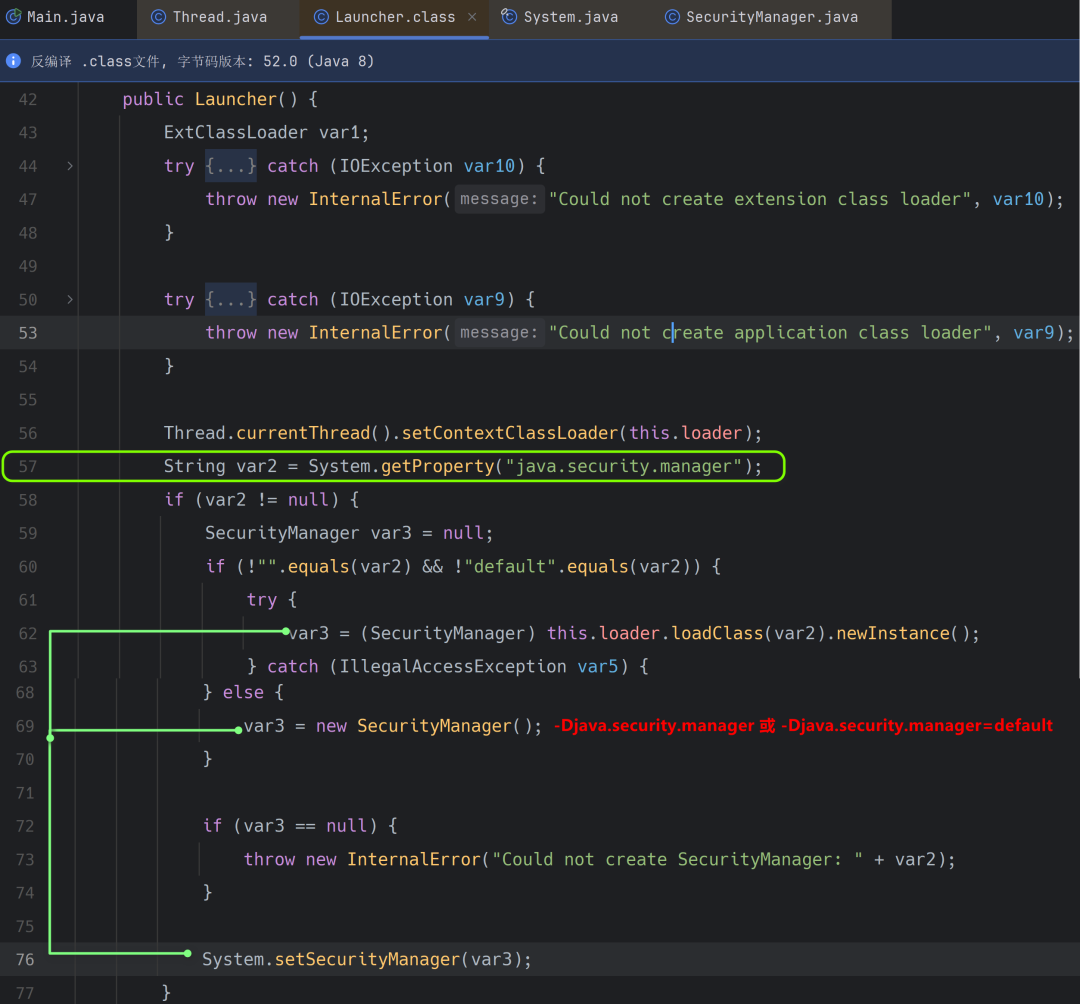This screenshot has width=1080, height=1004.
Task: Click the System.java class icon
Action: (x=509, y=17)
